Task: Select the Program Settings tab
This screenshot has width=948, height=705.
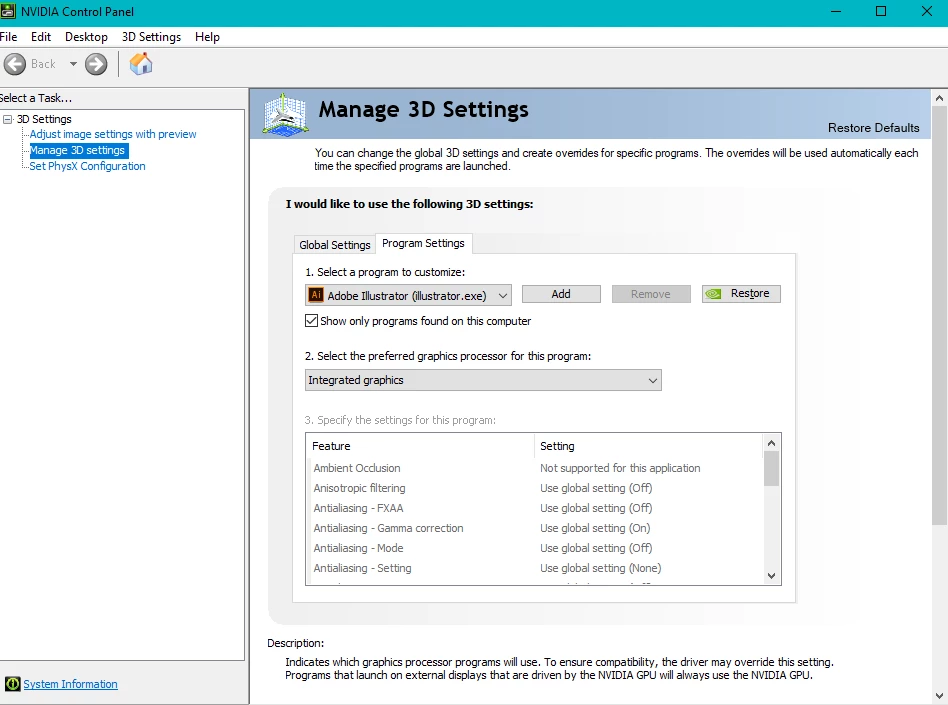Action: pyautogui.click(x=423, y=243)
